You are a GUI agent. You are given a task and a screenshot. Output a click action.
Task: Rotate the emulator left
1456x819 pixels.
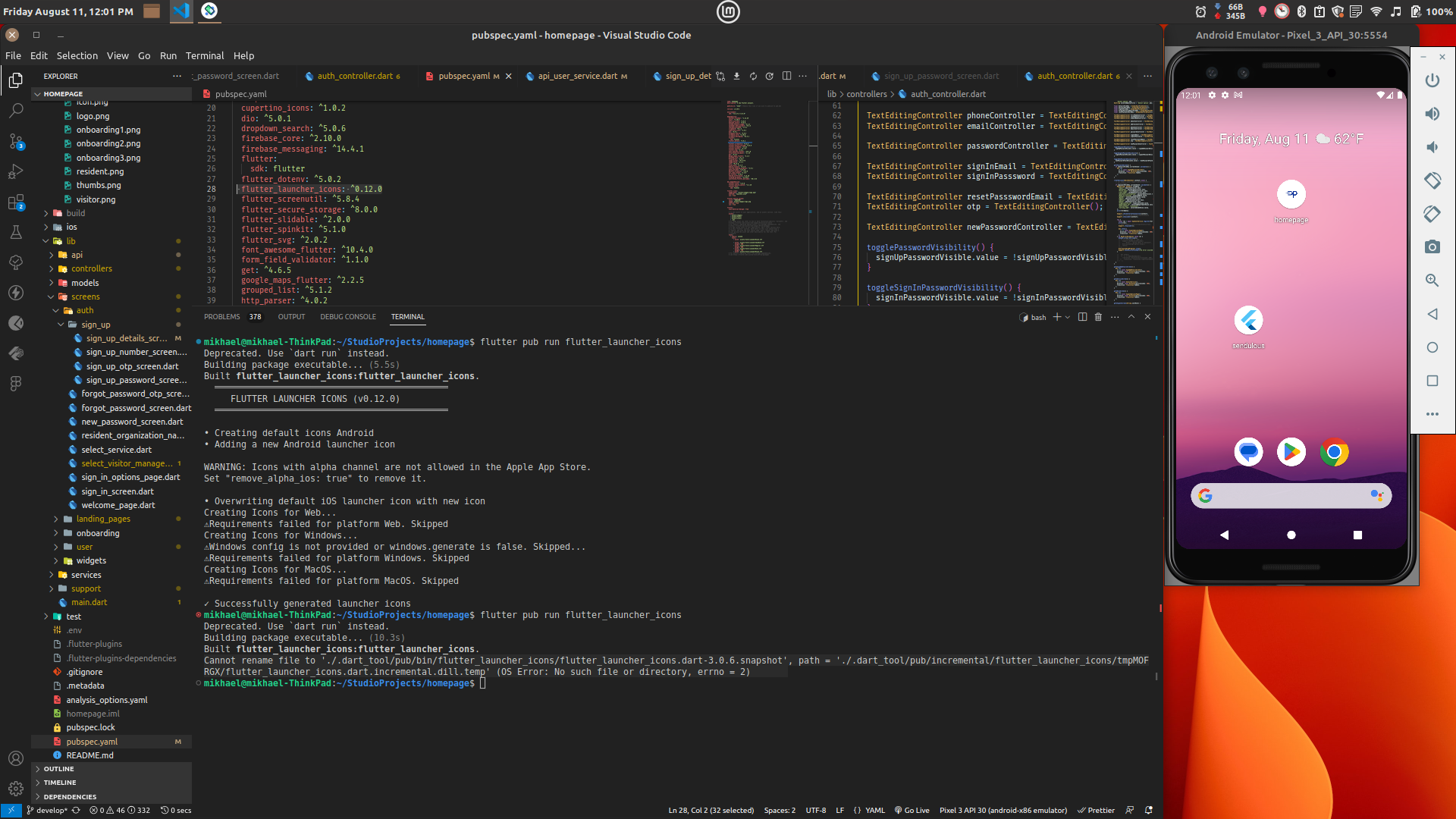(1432, 180)
